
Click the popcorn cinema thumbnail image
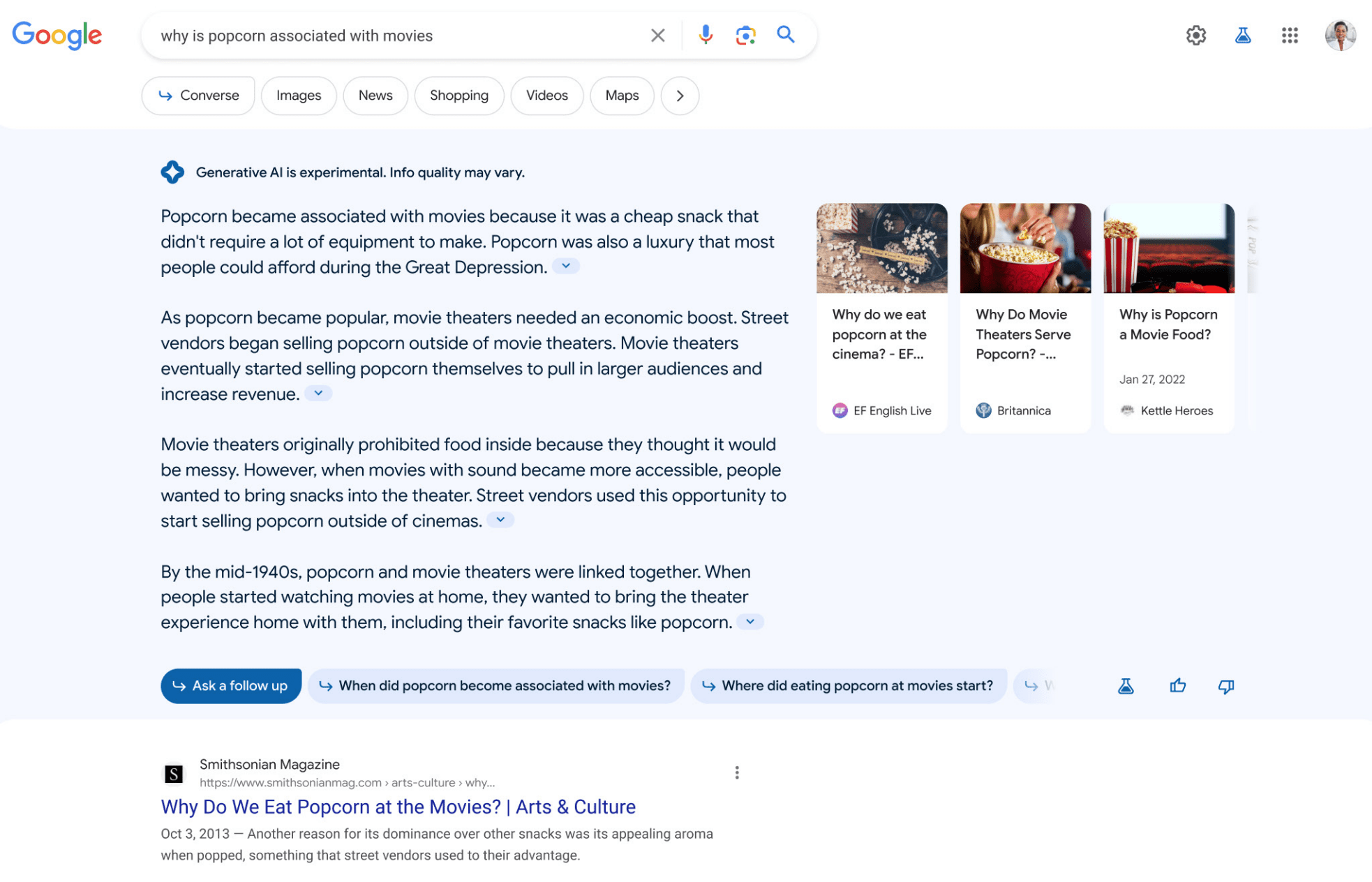(881, 248)
